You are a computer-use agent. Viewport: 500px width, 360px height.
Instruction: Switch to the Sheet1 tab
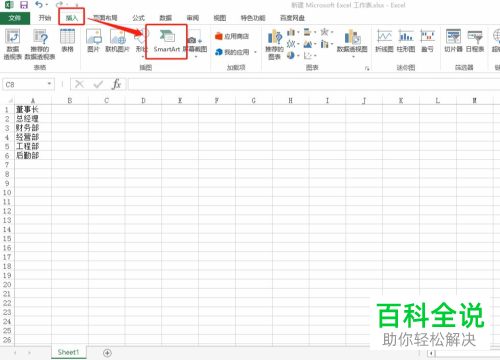[x=68, y=352]
